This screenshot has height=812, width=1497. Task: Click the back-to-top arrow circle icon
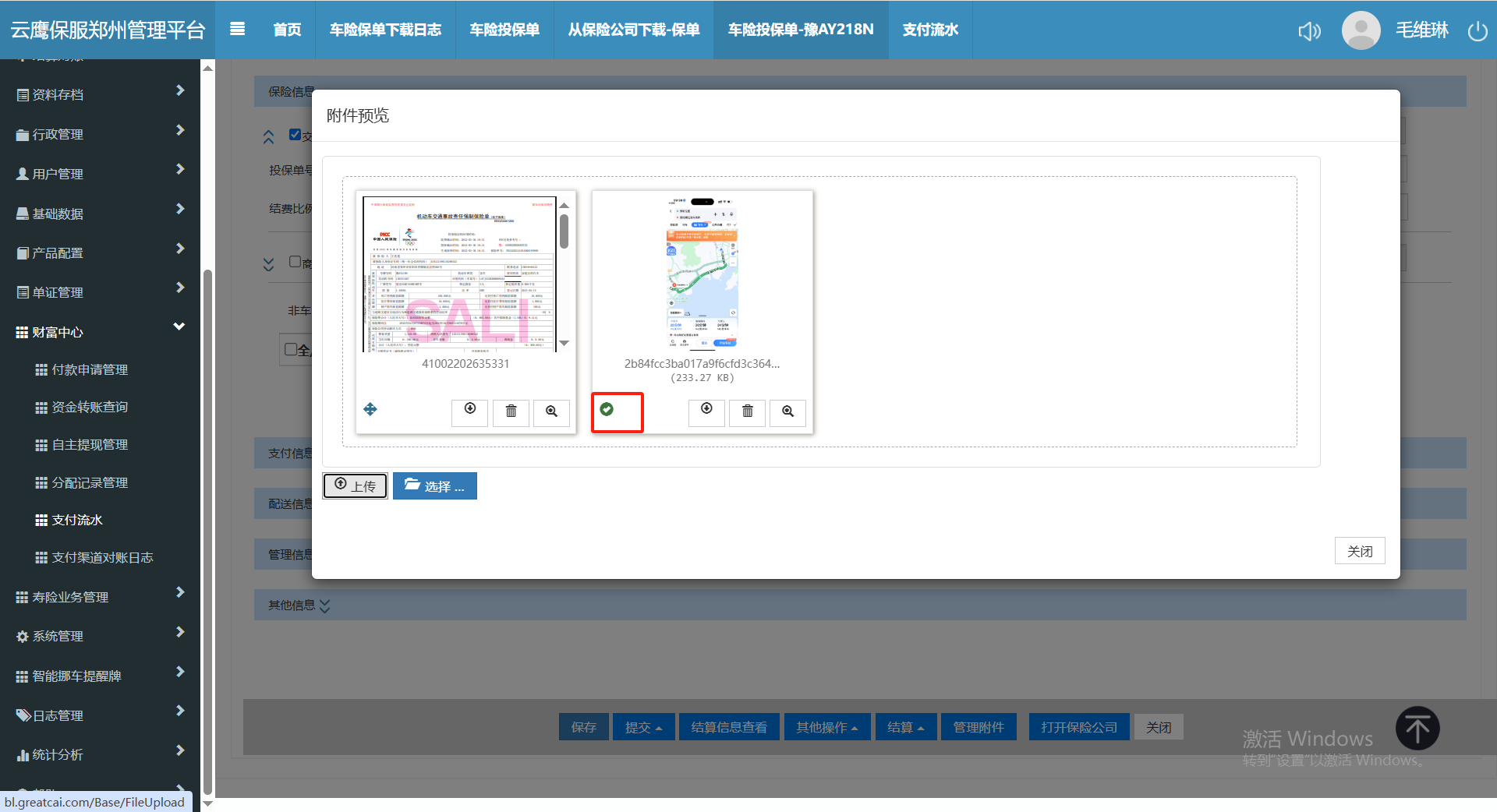click(1417, 729)
